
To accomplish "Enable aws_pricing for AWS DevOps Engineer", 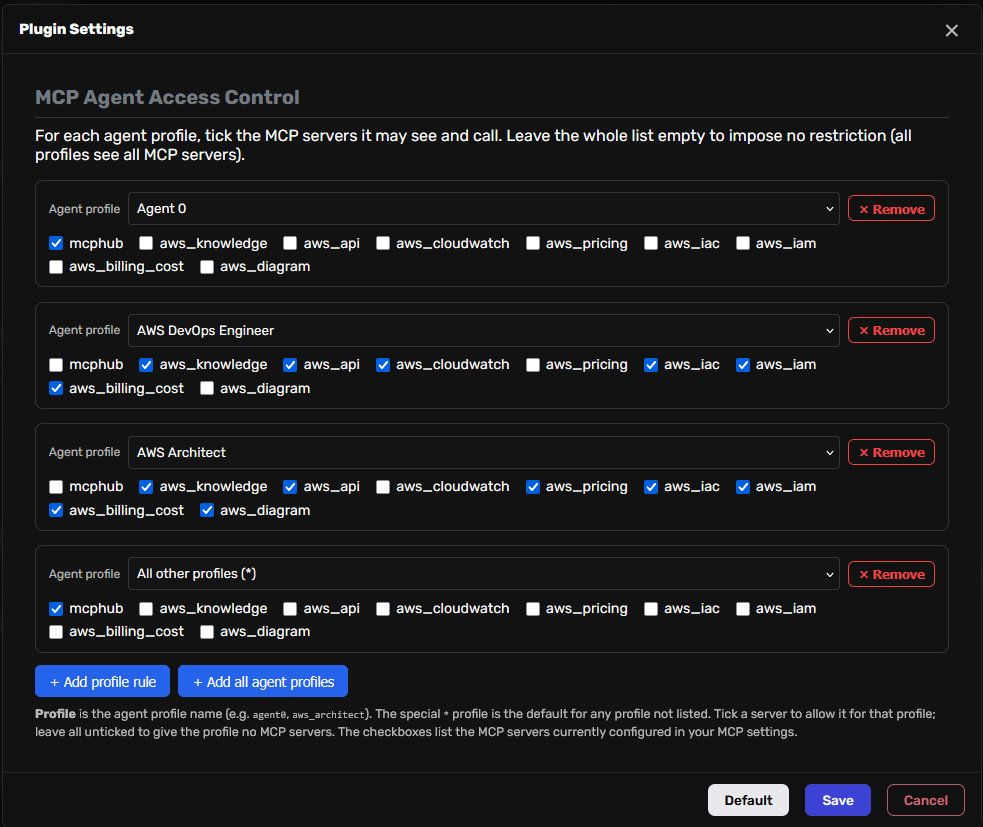I will [x=532, y=365].
